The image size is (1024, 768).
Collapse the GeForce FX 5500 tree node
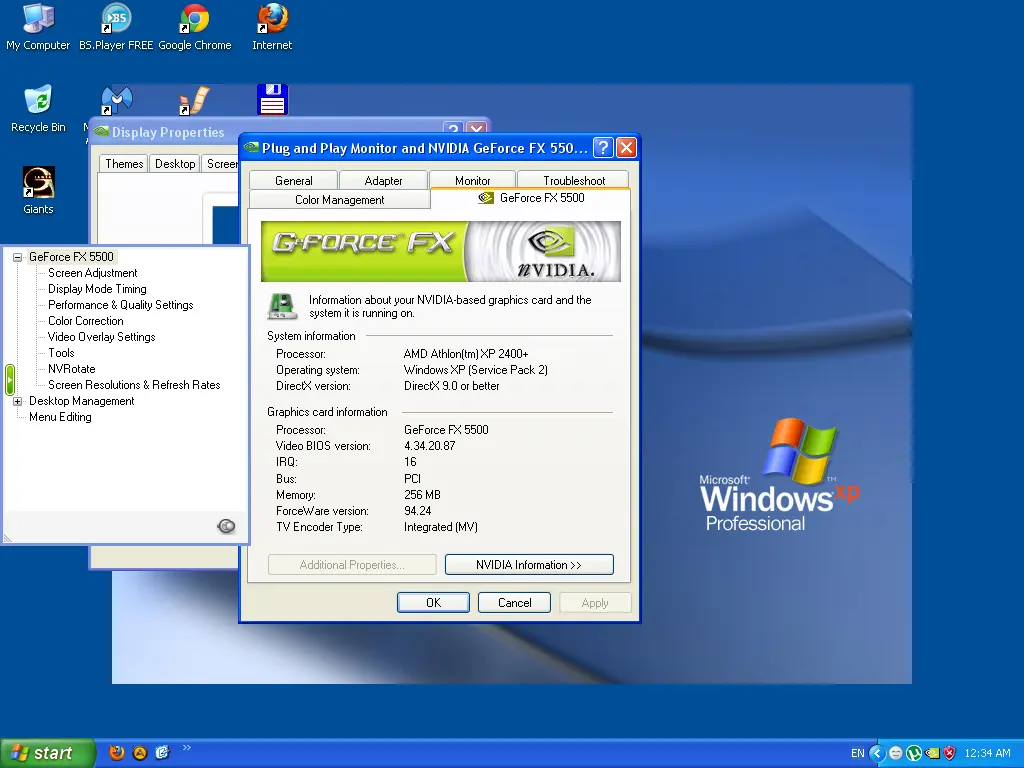pos(17,257)
